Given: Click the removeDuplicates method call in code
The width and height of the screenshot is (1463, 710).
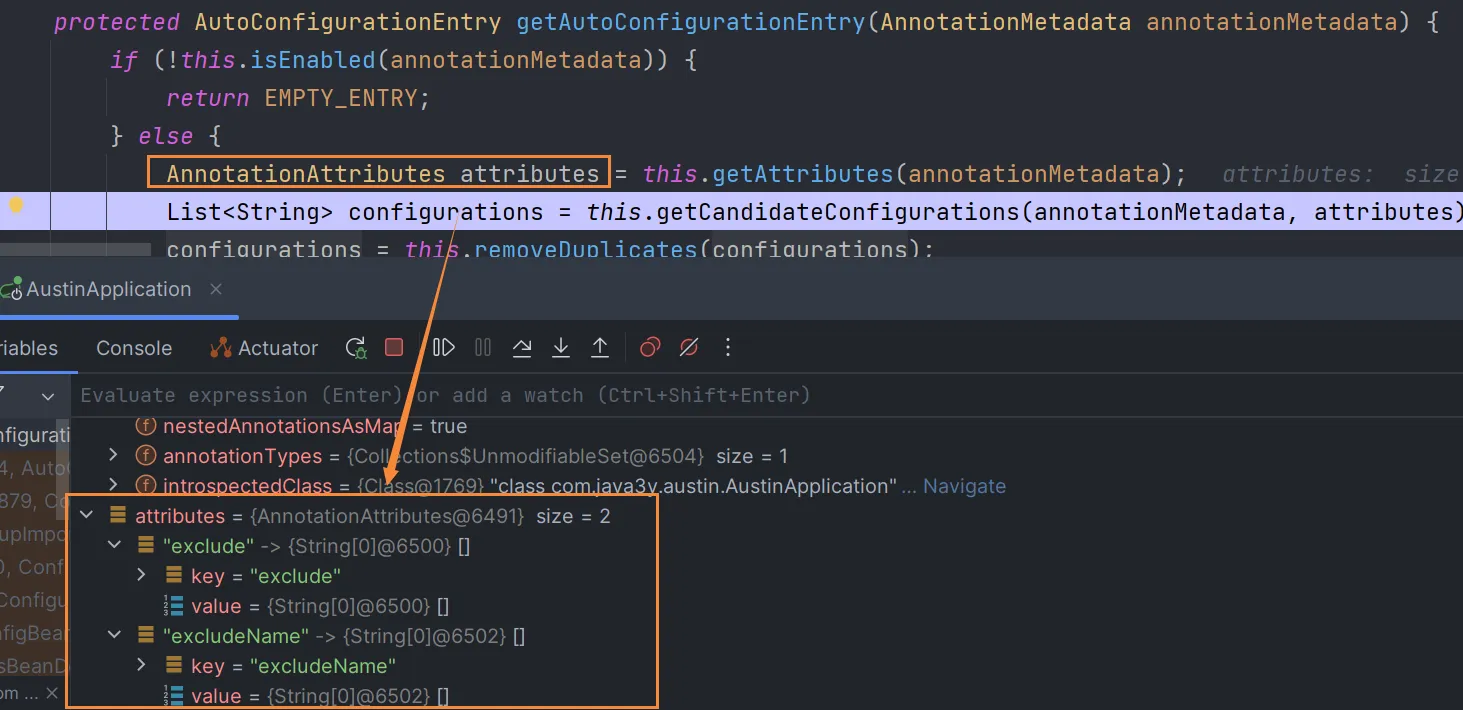Looking at the screenshot, I should (584, 249).
